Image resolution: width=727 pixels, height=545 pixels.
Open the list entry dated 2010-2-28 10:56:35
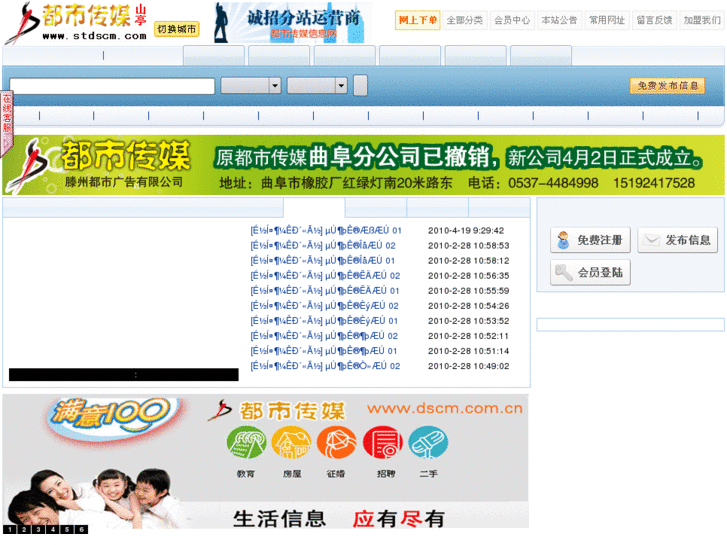click(325, 276)
